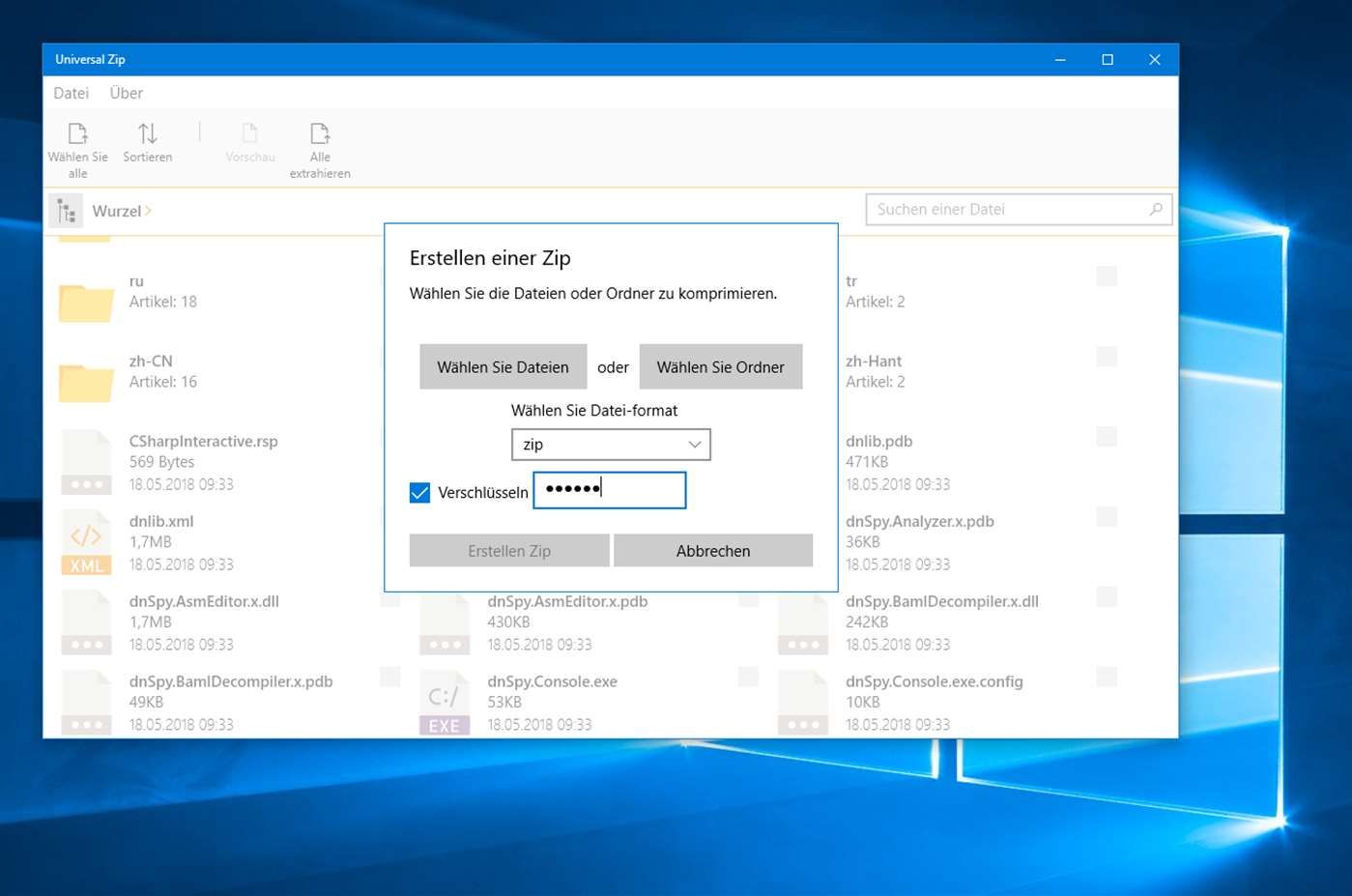Viewport: 1352px width, 896px height.
Task: Select the ru folder name
Action: (x=136, y=281)
